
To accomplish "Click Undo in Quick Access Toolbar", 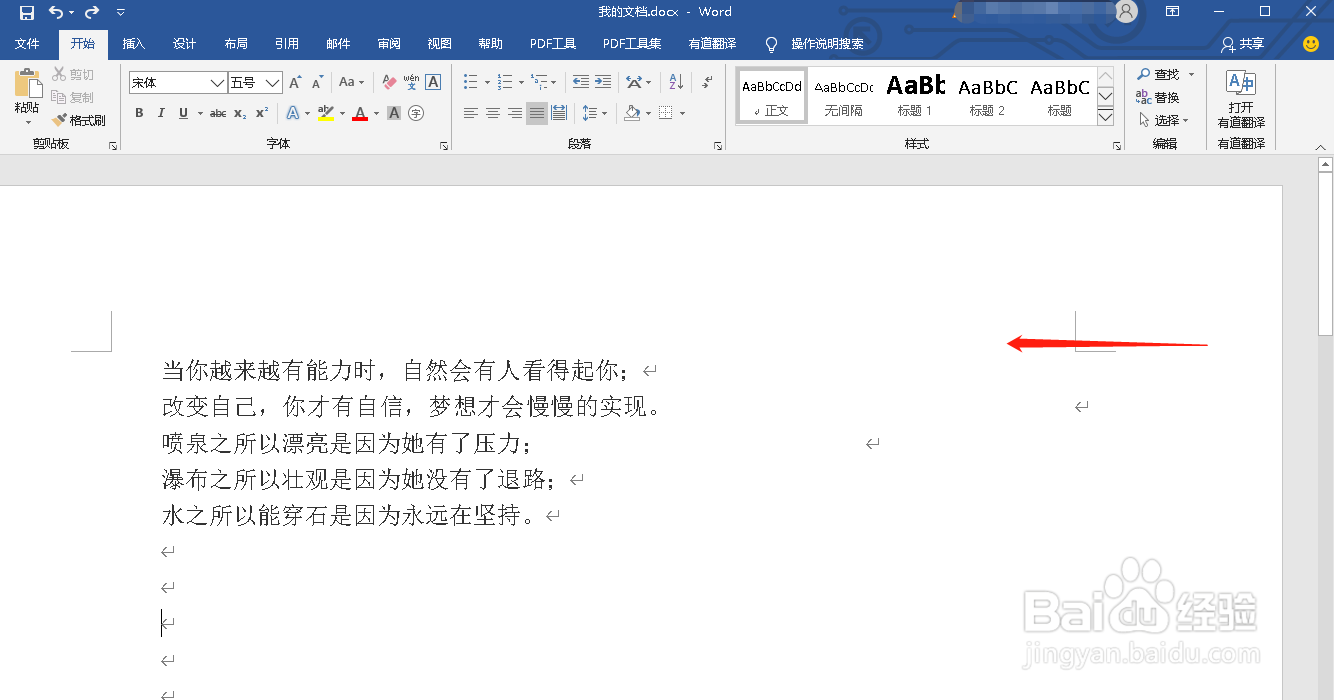I will [57, 12].
